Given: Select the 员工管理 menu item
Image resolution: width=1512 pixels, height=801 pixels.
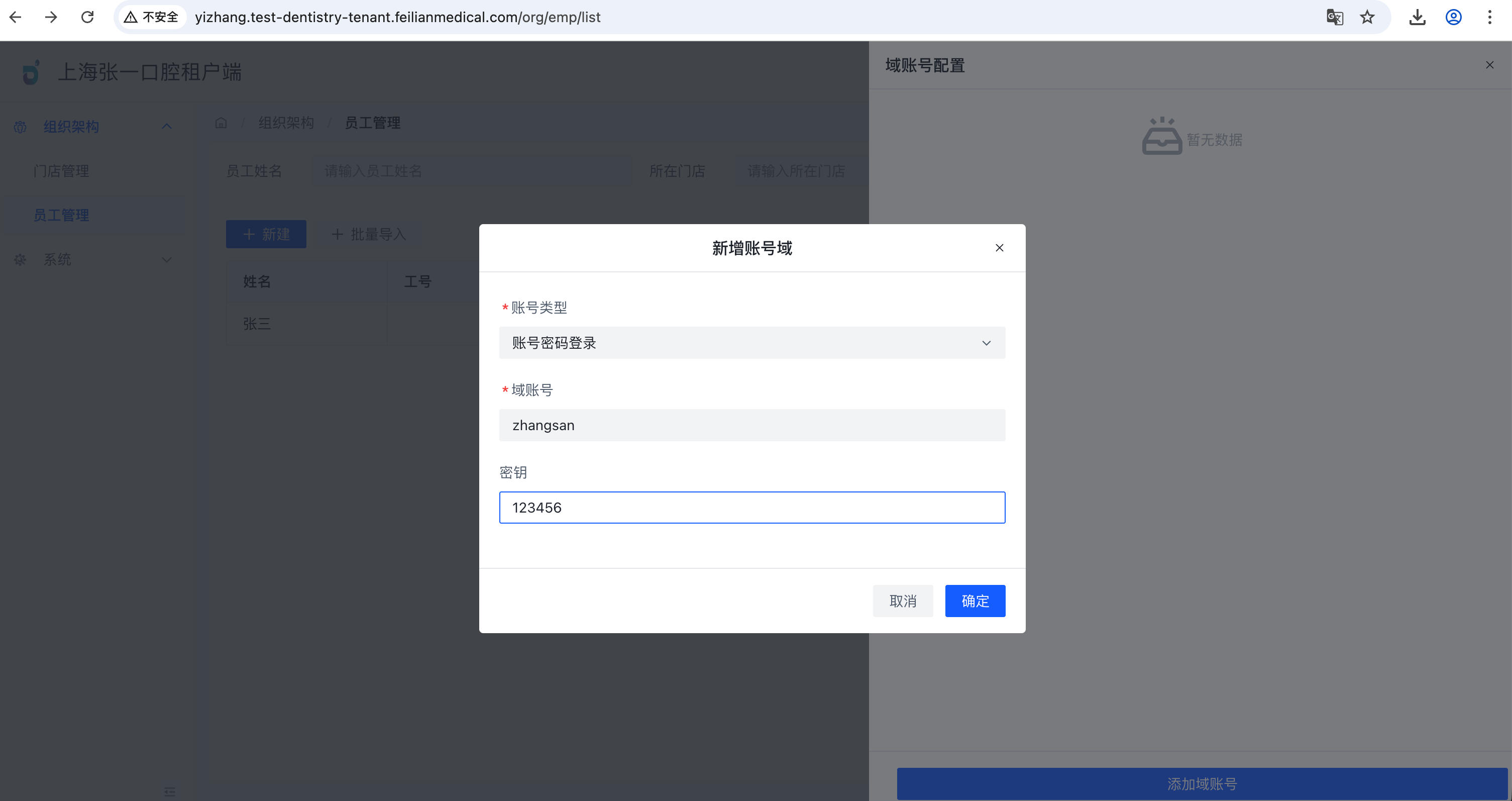Looking at the screenshot, I should [93, 215].
